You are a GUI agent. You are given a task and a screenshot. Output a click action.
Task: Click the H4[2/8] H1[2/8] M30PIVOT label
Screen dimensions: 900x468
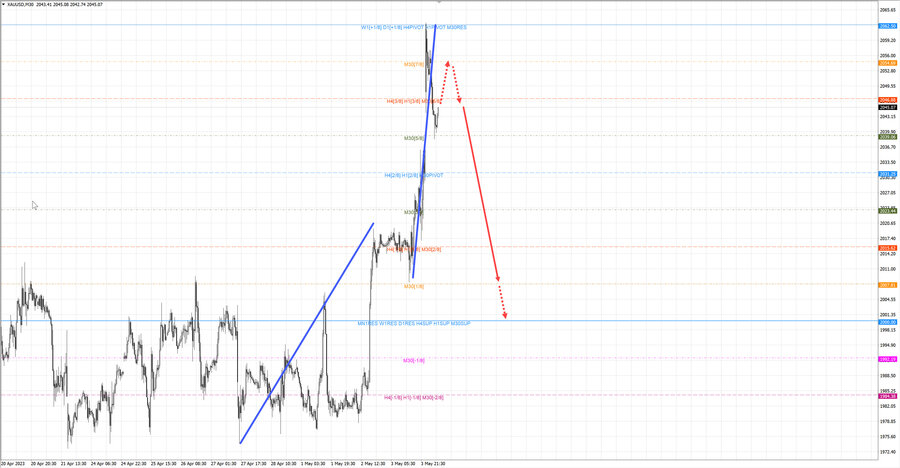pos(414,176)
